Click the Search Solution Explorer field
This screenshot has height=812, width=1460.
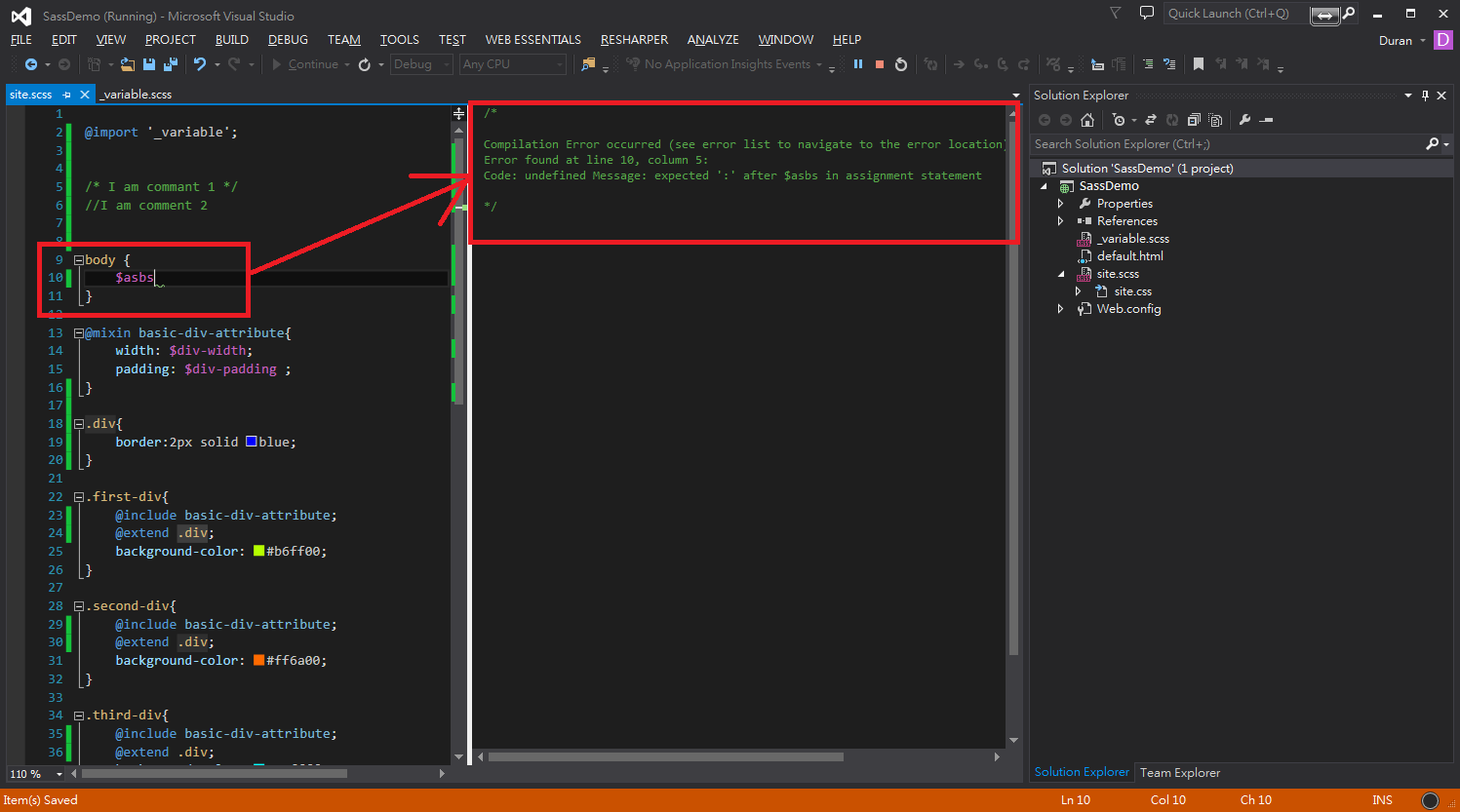point(1229,144)
